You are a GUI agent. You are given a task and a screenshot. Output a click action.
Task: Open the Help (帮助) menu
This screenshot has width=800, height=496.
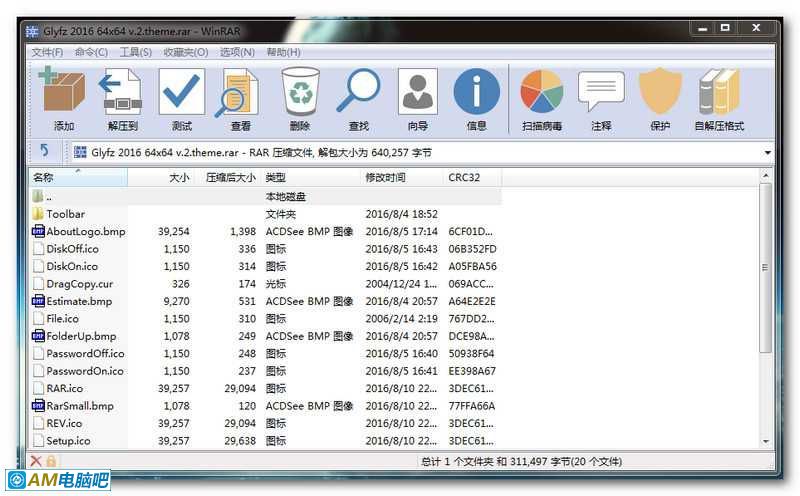point(283,52)
